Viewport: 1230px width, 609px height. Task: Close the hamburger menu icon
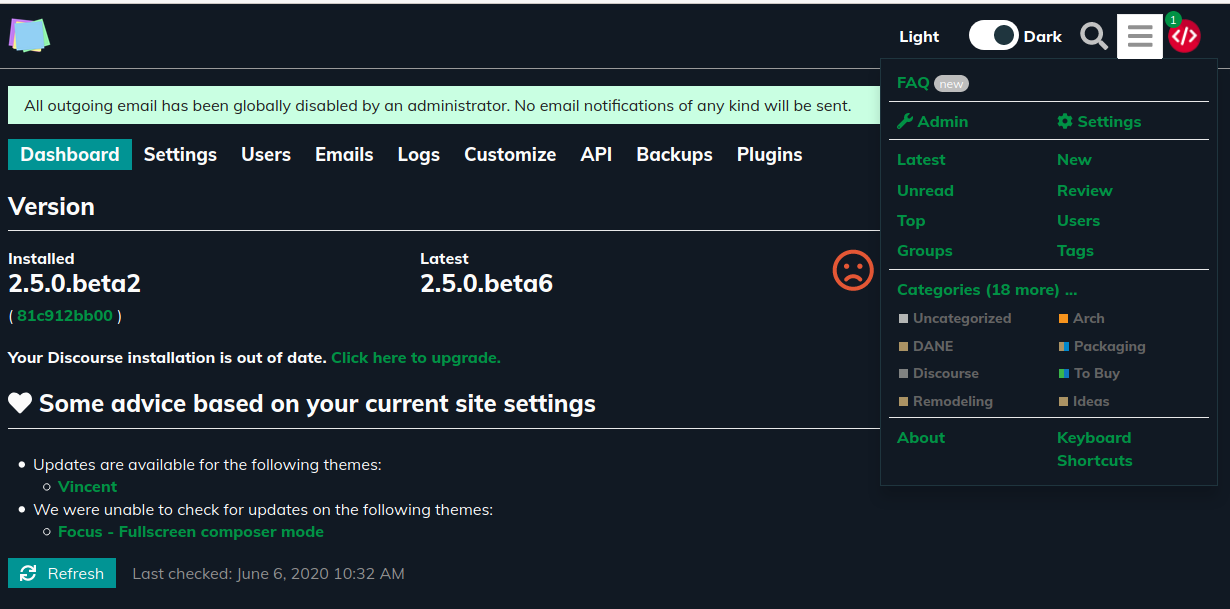point(1139,37)
